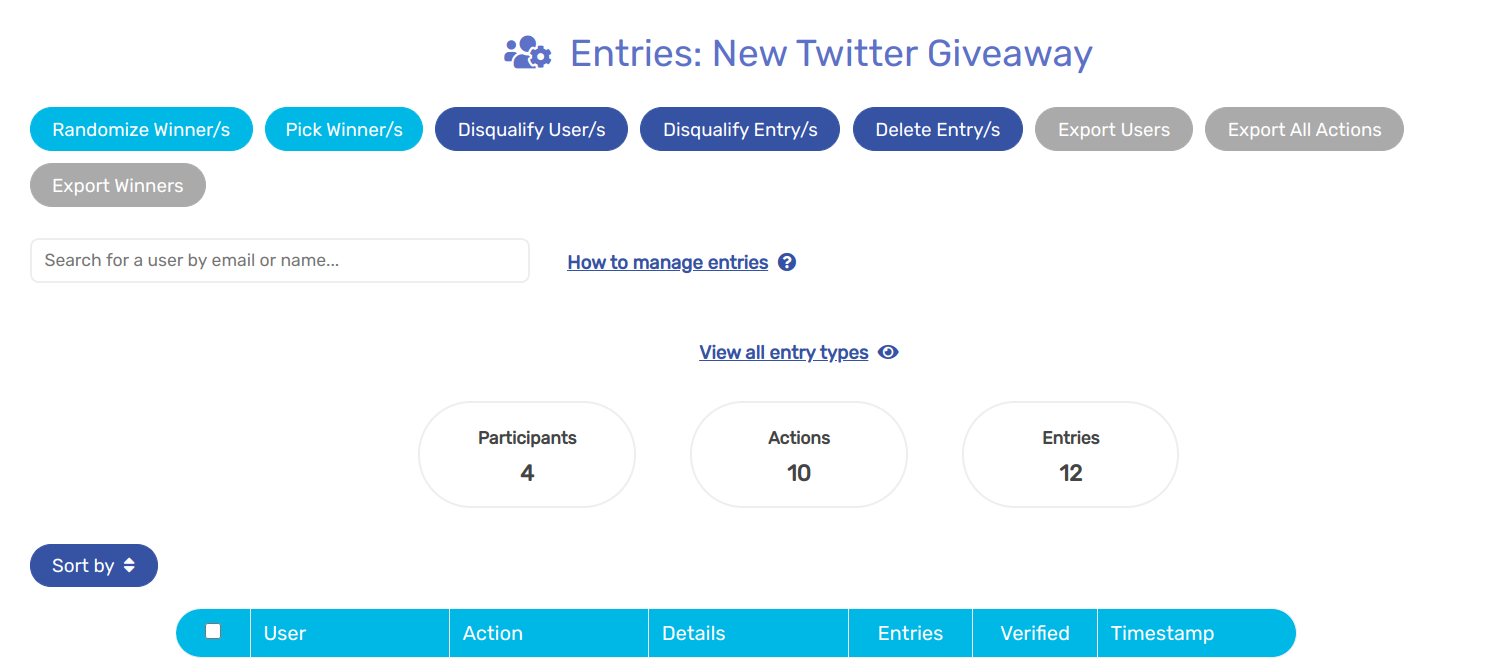This screenshot has width=1492, height=668.
Task: Select the checkbox in the table header row
Action: pyautogui.click(x=213, y=631)
